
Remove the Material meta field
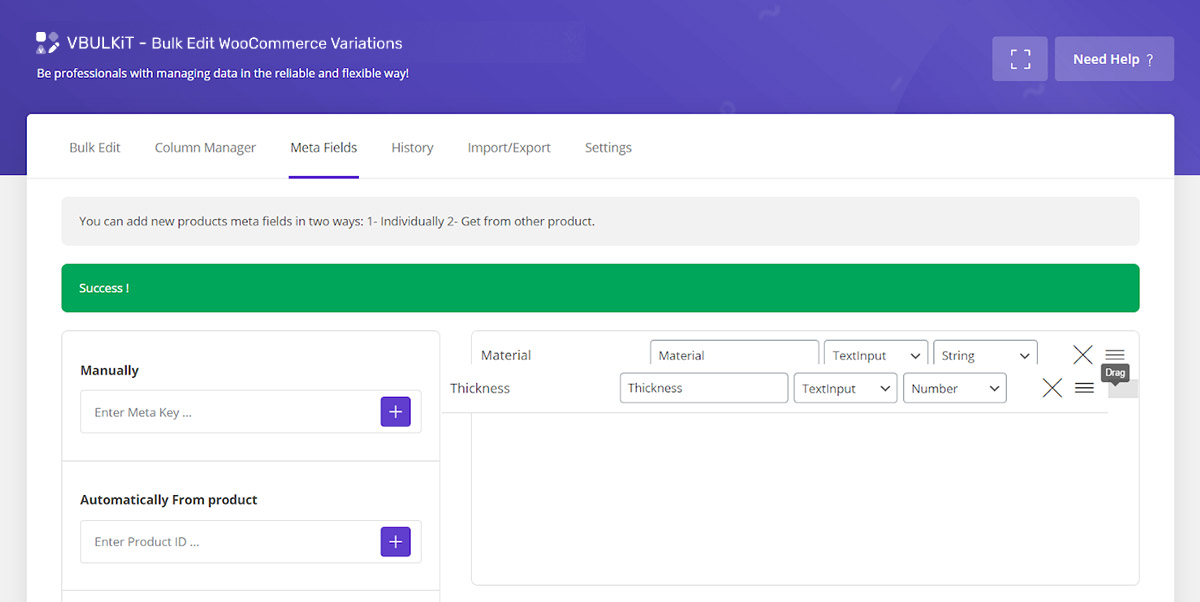click(1082, 355)
